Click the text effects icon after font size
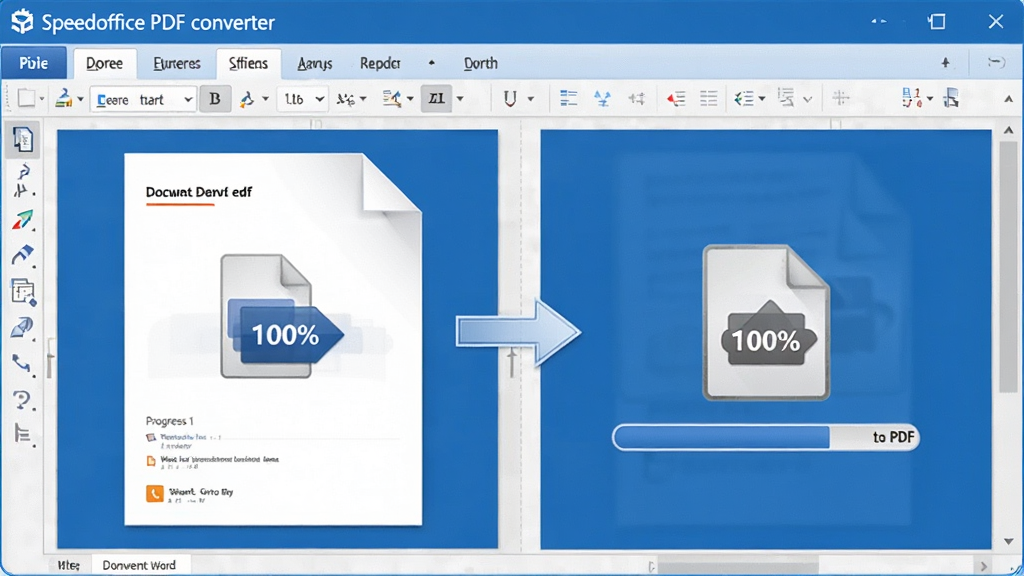Screen dimensions: 1024x576 pos(345,99)
